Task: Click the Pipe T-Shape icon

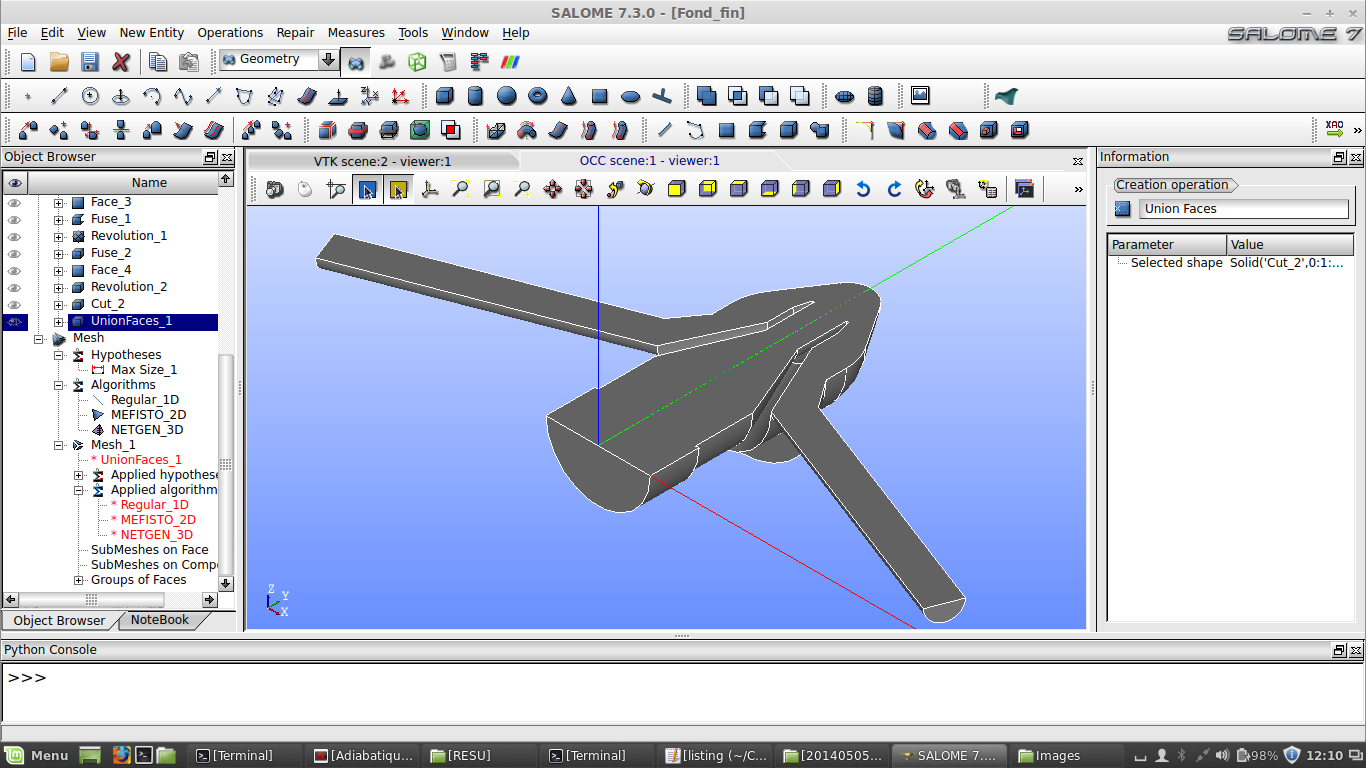Action: 661,96
